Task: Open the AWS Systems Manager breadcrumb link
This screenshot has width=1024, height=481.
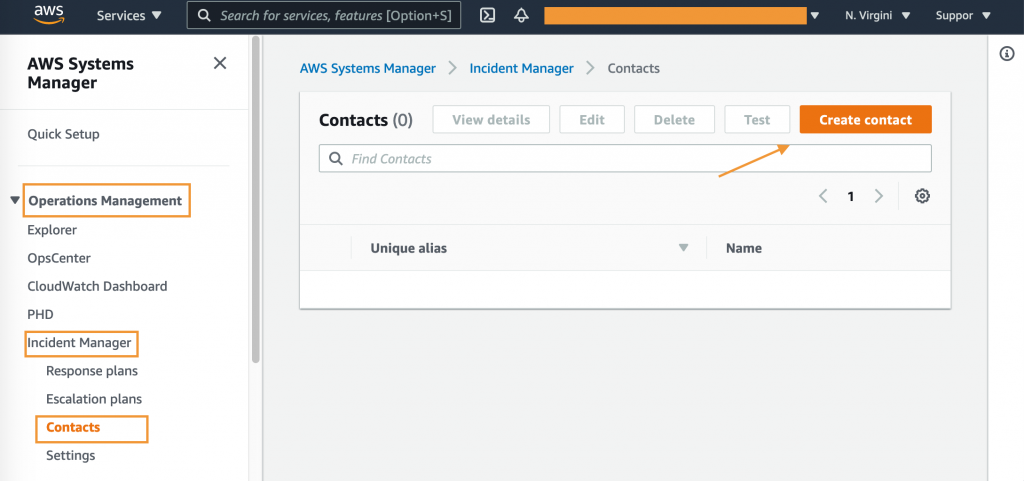Action: pos(368,68)
